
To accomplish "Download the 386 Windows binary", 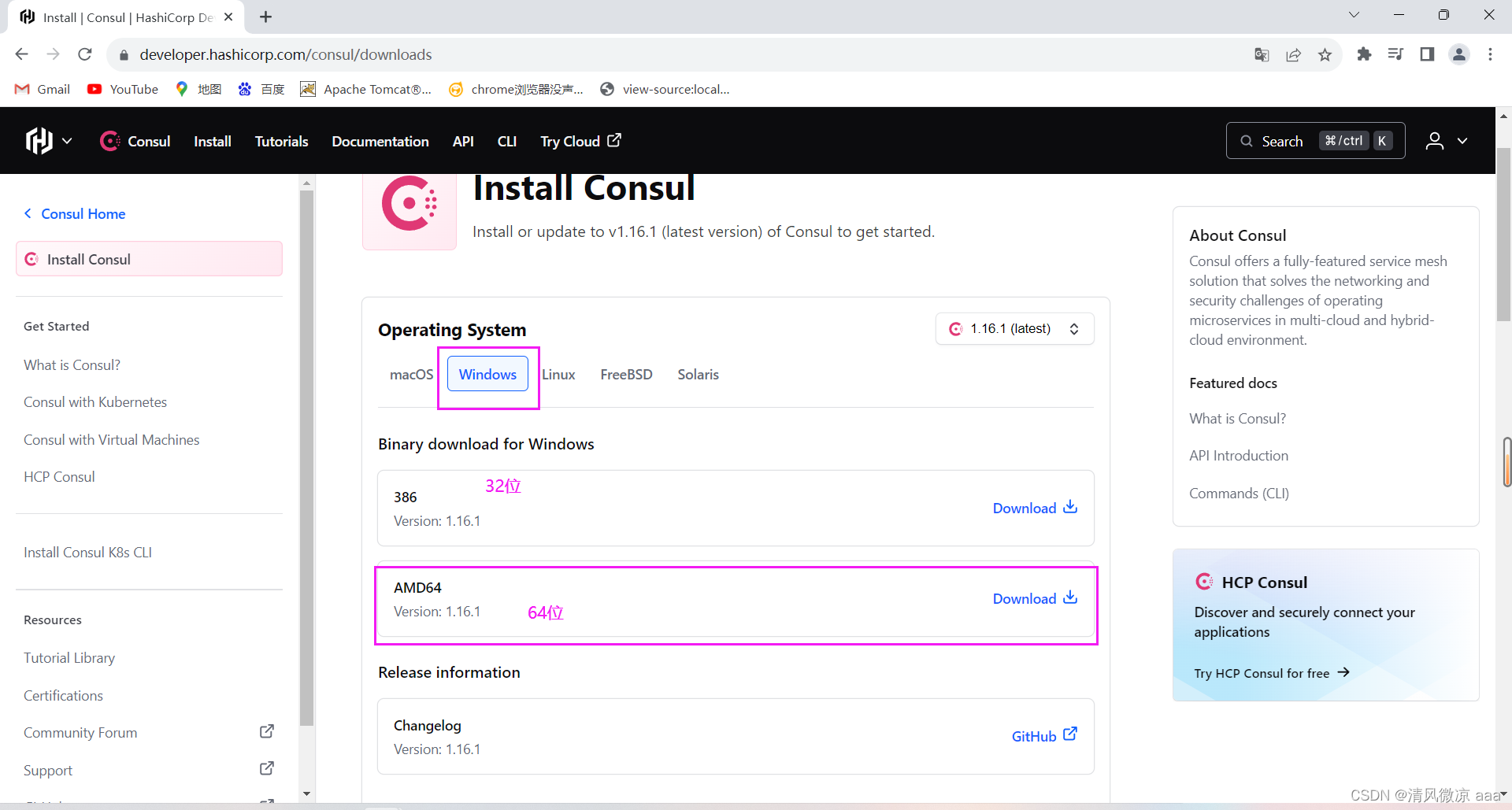I will pos(1035,508).
